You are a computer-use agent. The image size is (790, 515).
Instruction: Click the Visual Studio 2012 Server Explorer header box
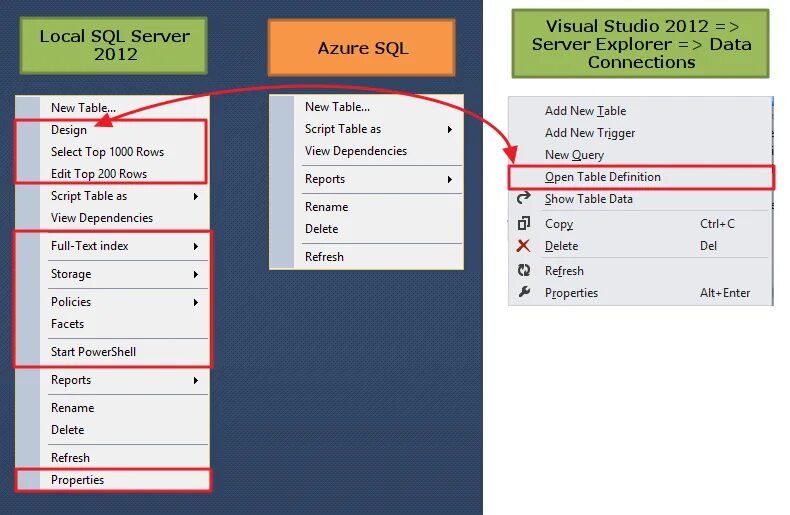pos(640,43)
